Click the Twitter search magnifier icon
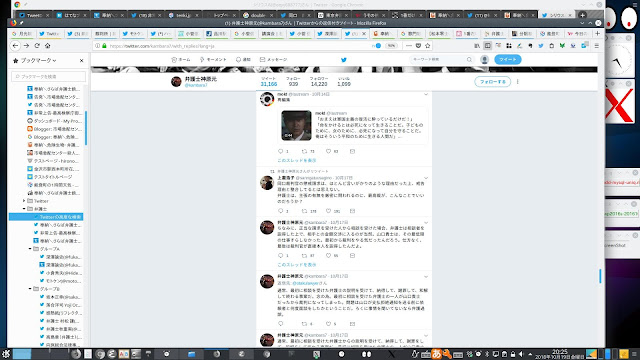 [x=469, y=60]
